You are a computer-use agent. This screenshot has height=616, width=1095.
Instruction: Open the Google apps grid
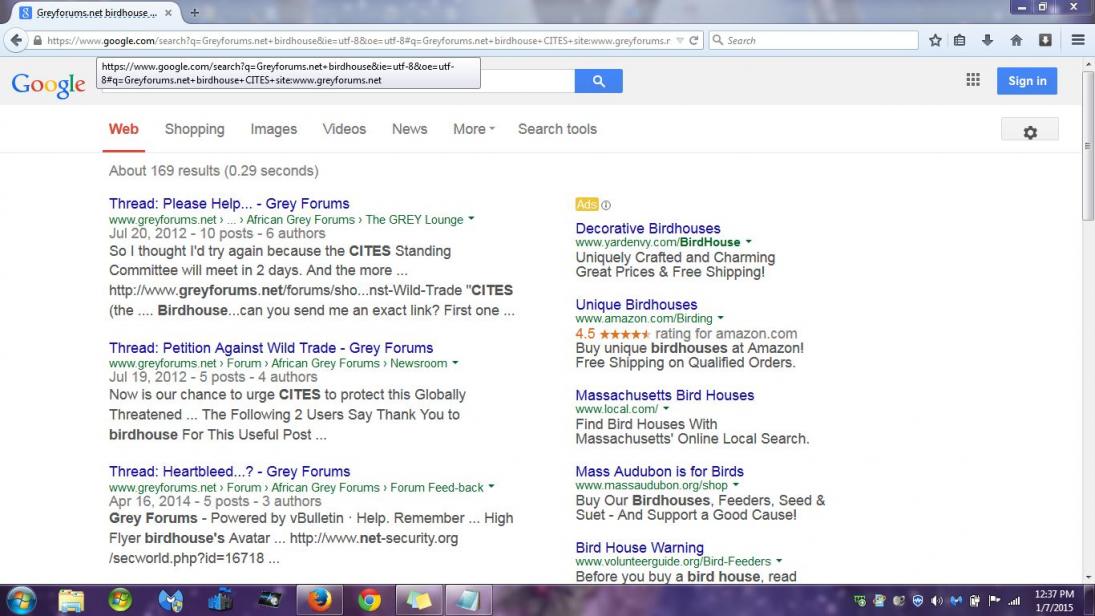972,80
